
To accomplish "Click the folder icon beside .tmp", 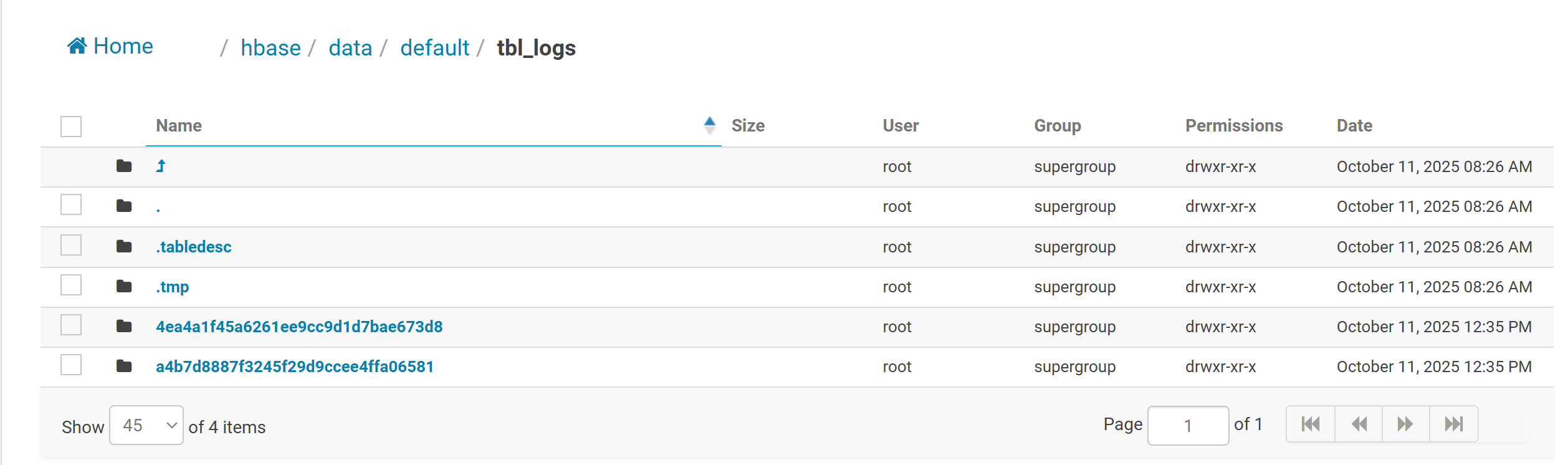I will coord(124,287).
